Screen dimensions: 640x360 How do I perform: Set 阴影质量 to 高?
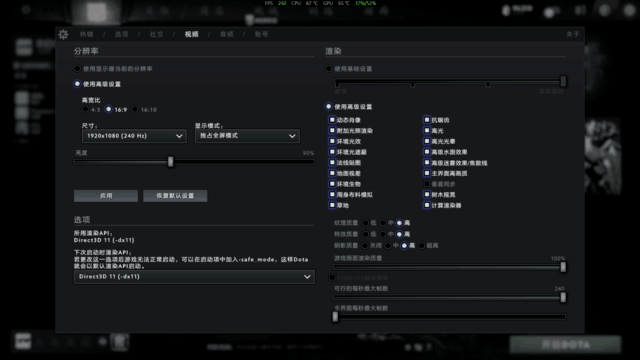(x=404, y=245)
